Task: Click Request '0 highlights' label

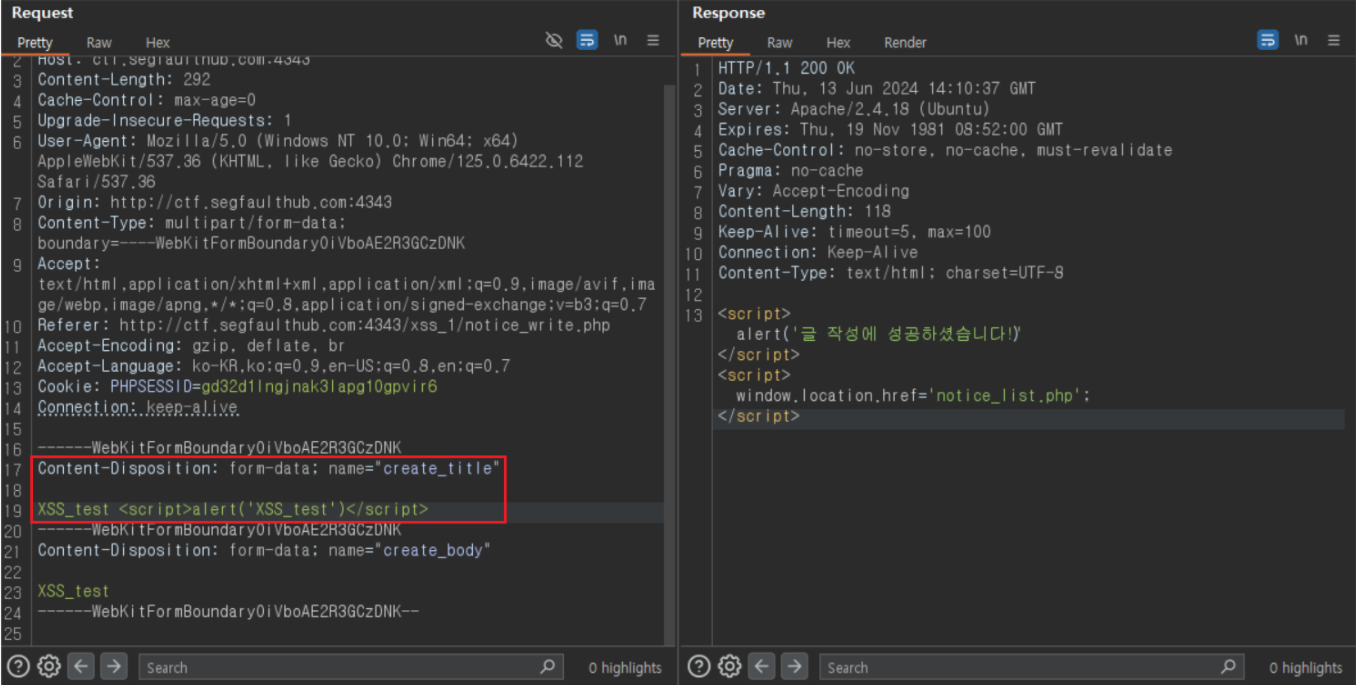Action: click(625, 667)
